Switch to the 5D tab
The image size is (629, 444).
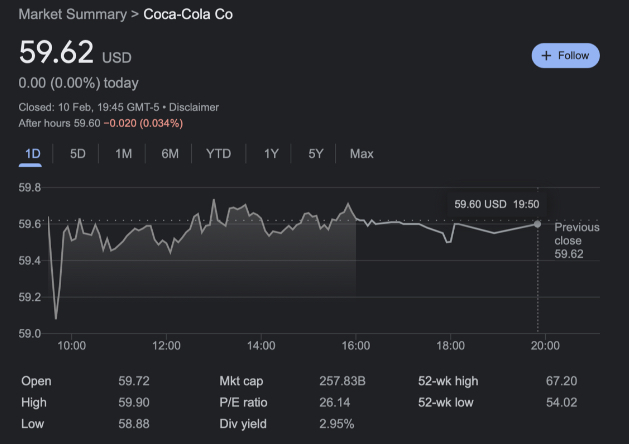pyautogui.click(x=77, y=154)
